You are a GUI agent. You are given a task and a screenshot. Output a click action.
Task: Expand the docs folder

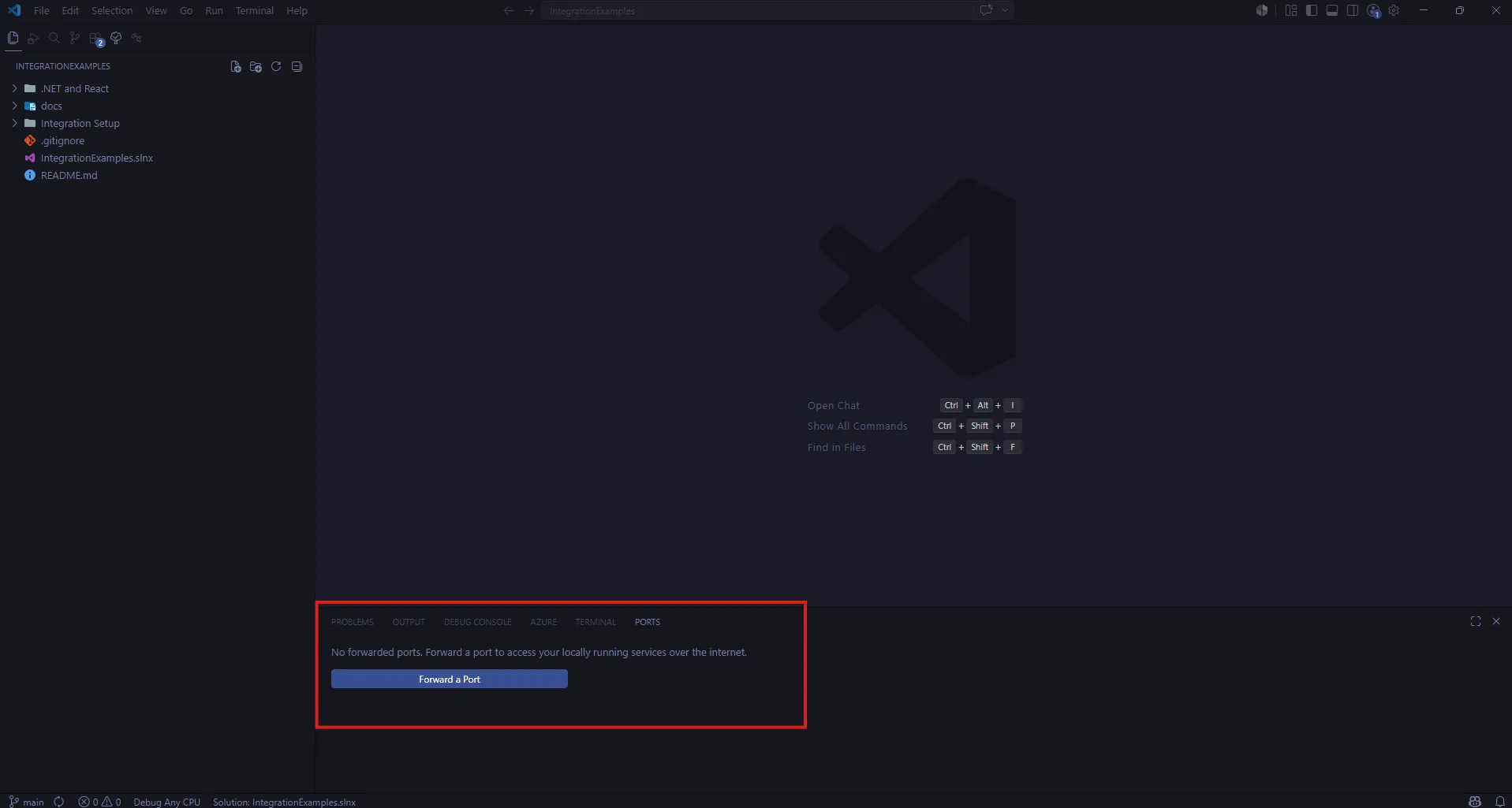click(158, 106)
